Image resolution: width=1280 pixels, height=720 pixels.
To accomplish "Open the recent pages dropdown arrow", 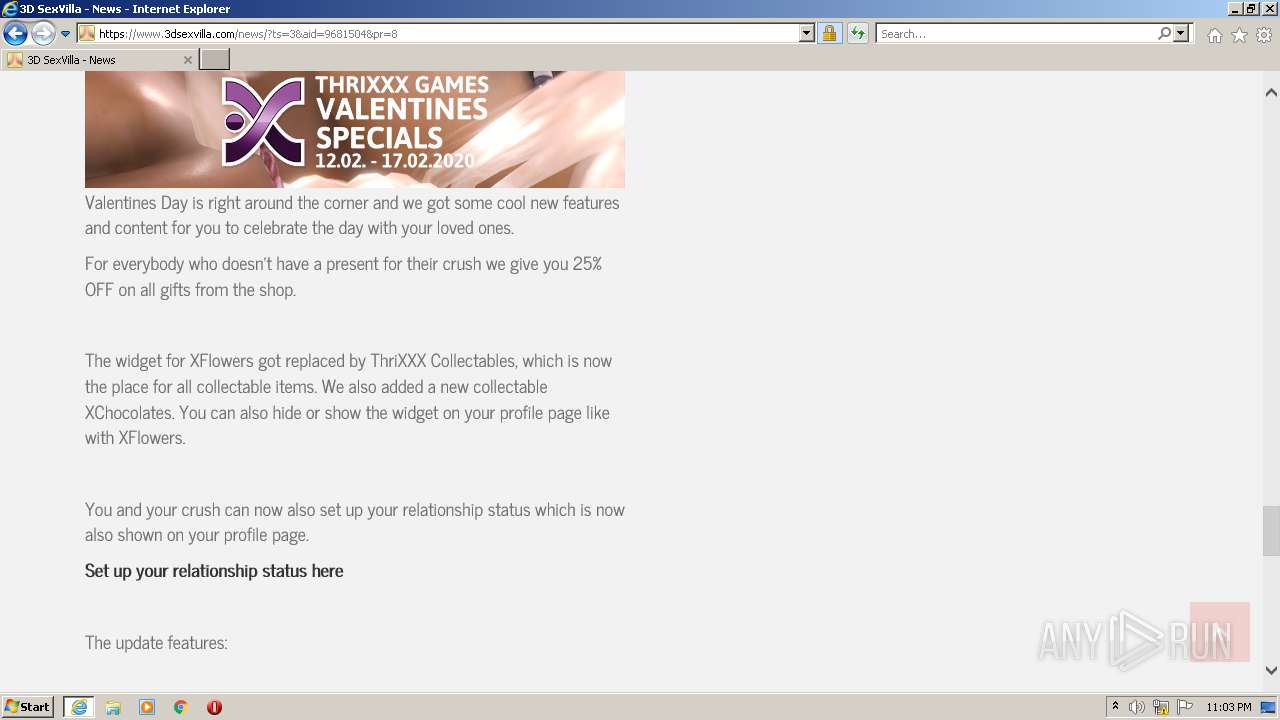I will 66,34.
